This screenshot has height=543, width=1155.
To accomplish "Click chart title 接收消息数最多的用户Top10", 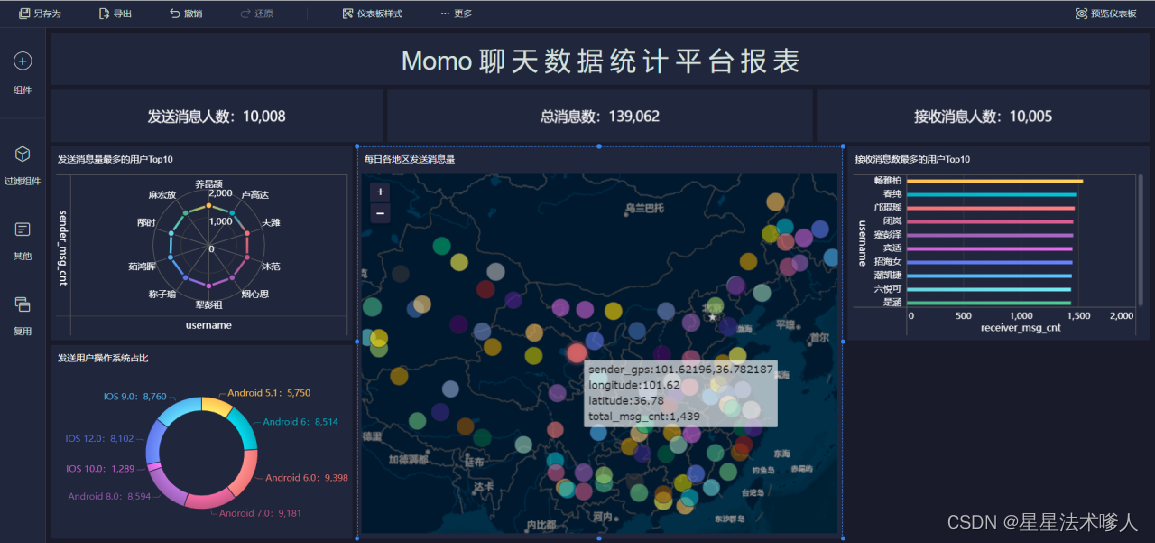I will (x=912, y=159).
